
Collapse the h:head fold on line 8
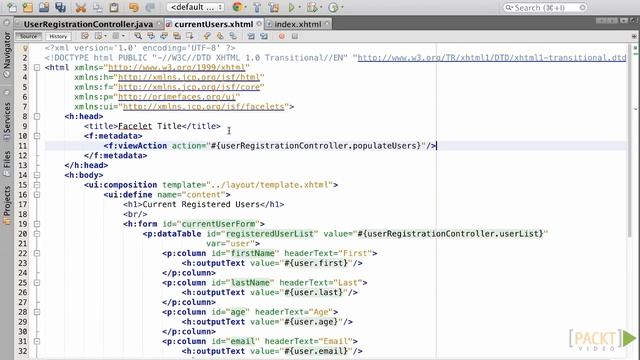(37, 116)
